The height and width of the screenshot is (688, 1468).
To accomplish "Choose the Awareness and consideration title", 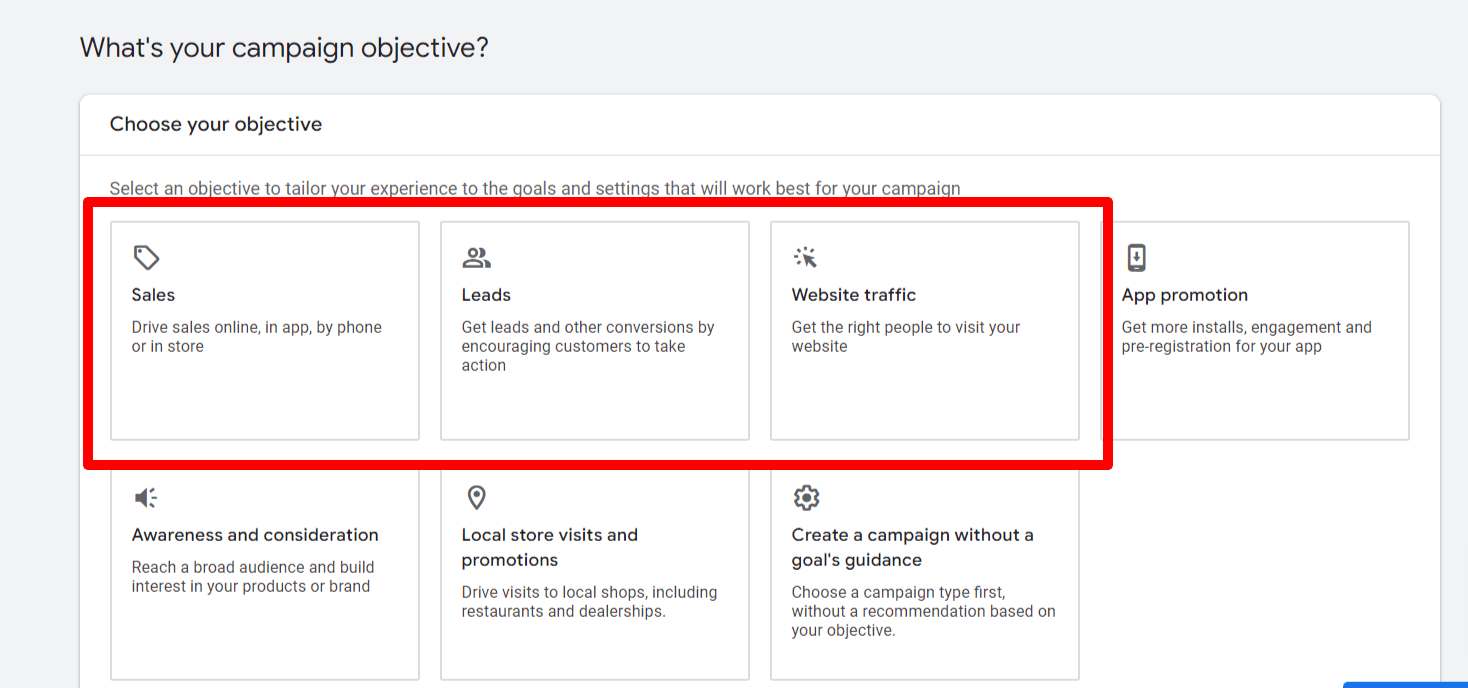I will click(x=255, y=535).
